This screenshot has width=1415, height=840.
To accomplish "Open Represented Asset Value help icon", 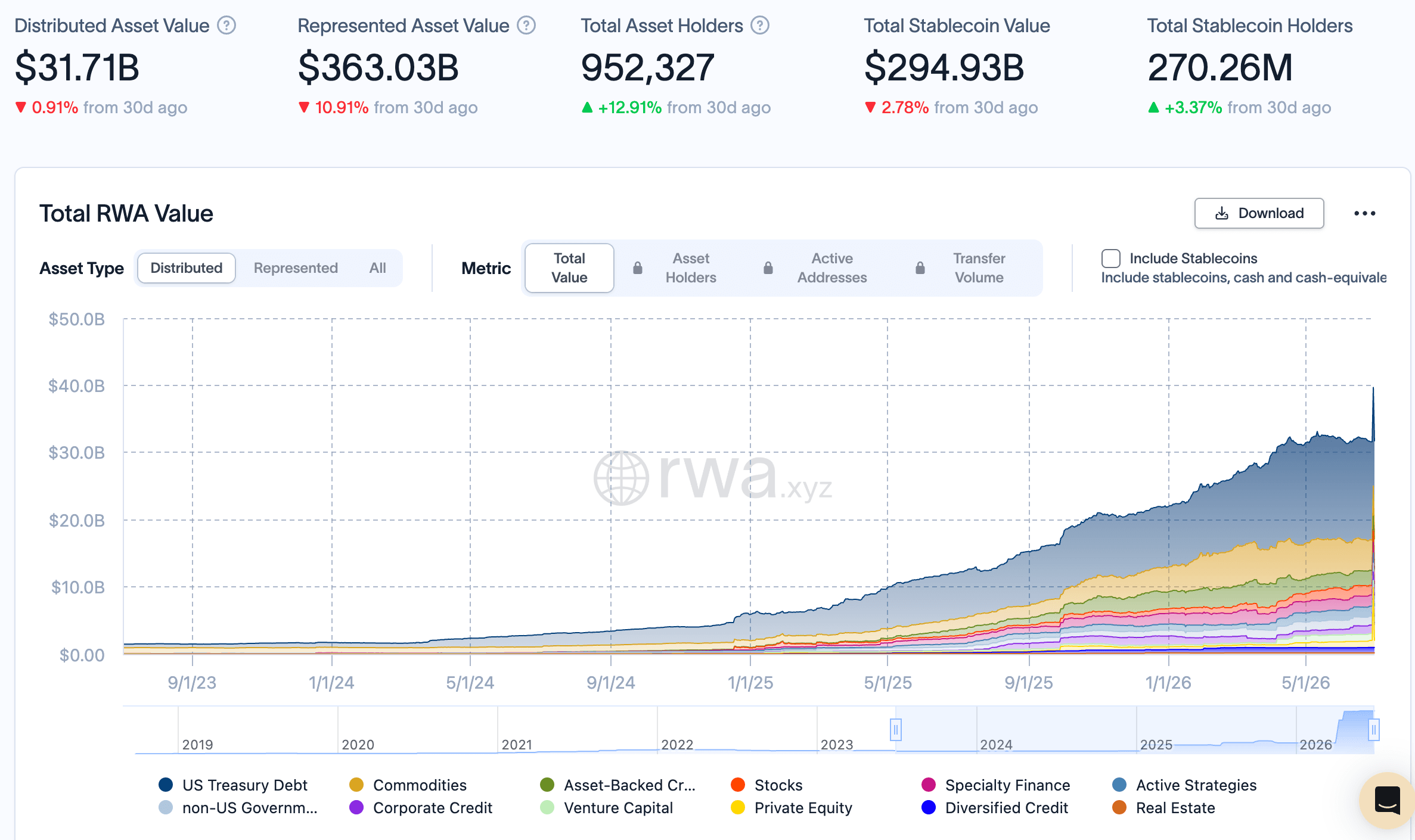I will pyautogui.click(x=526, y=26).
